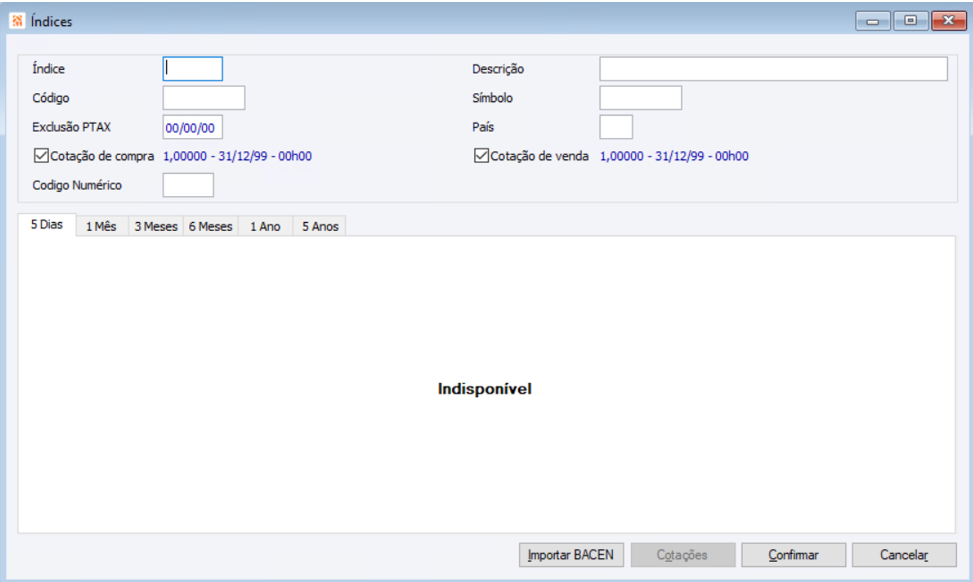Switch to the 5 Dias tab
The height and width of the screenshot is (582, 973).
point(47,225)
